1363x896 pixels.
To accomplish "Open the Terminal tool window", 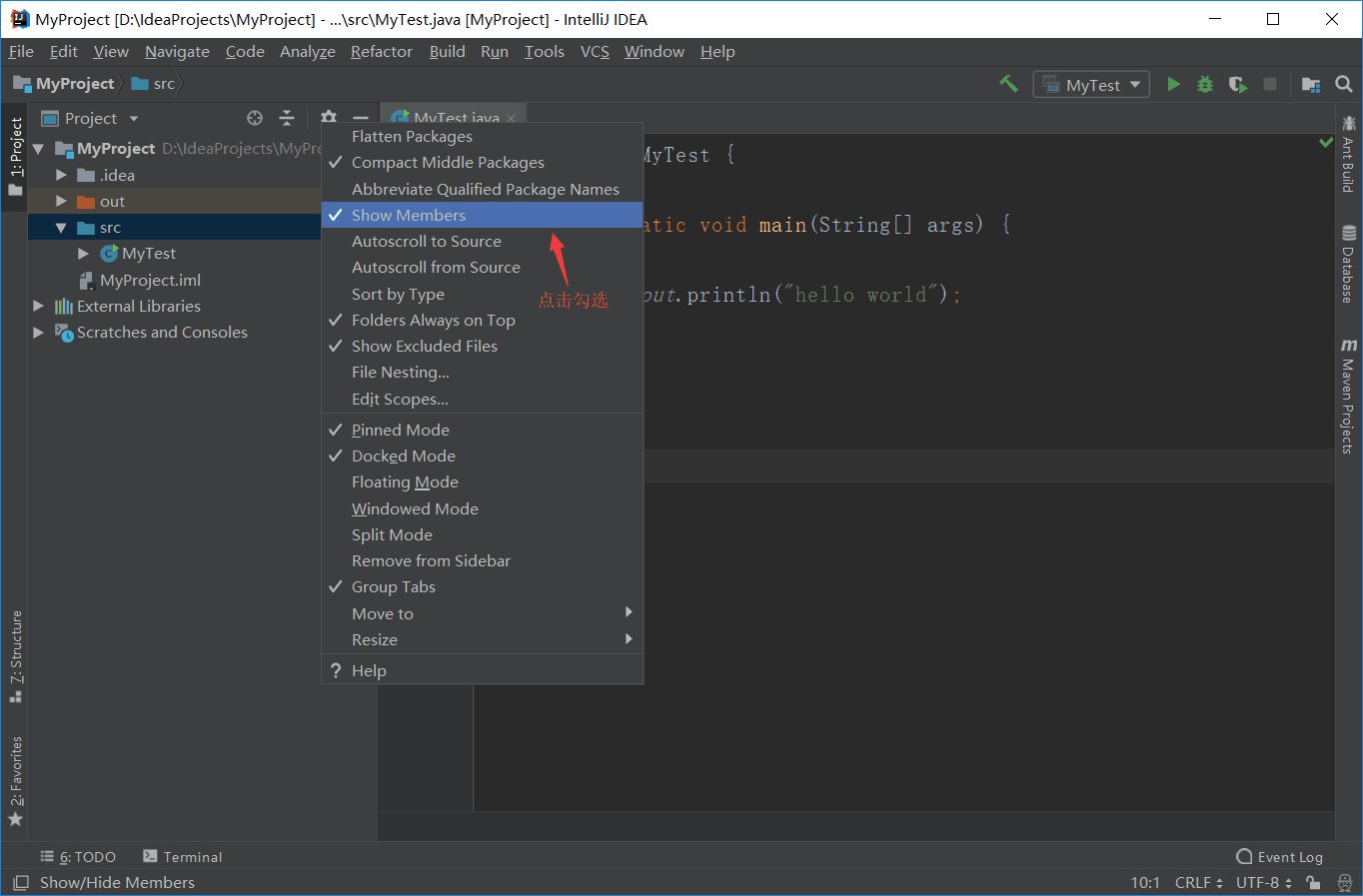I will point(183,856).
